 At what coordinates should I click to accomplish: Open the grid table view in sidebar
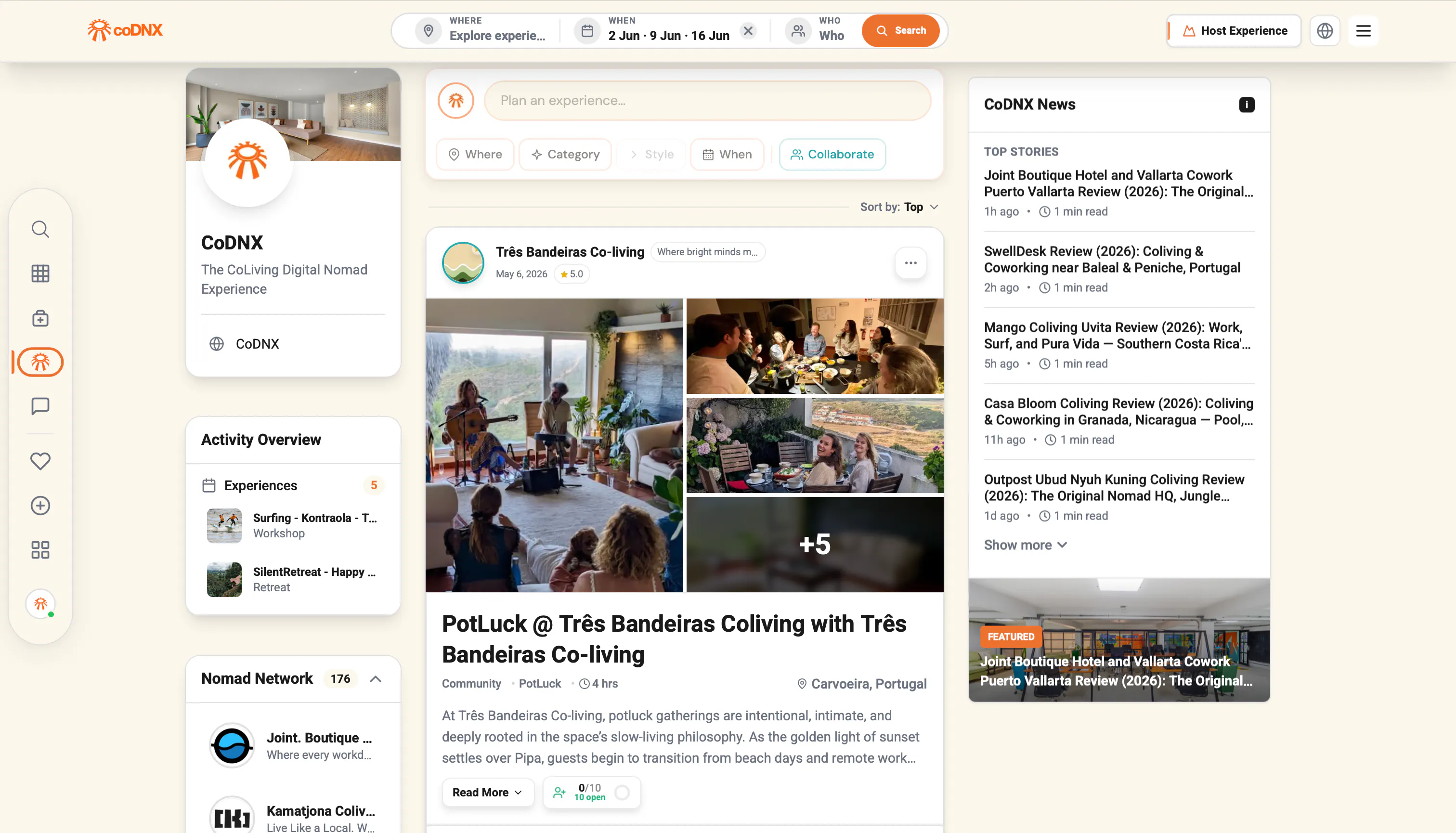tap(40, 273)
